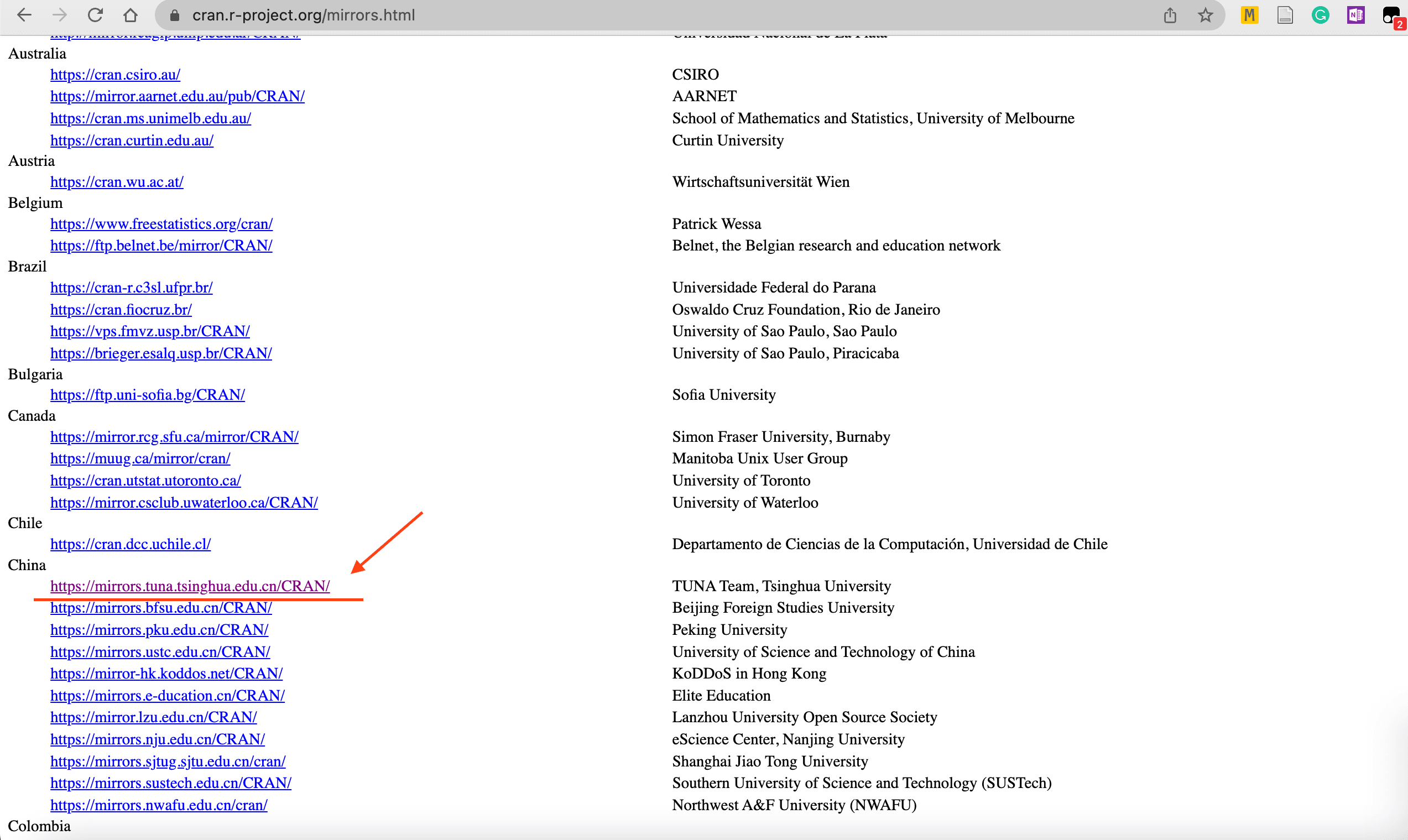Click the 'Chile' country heading

(25, 523)
